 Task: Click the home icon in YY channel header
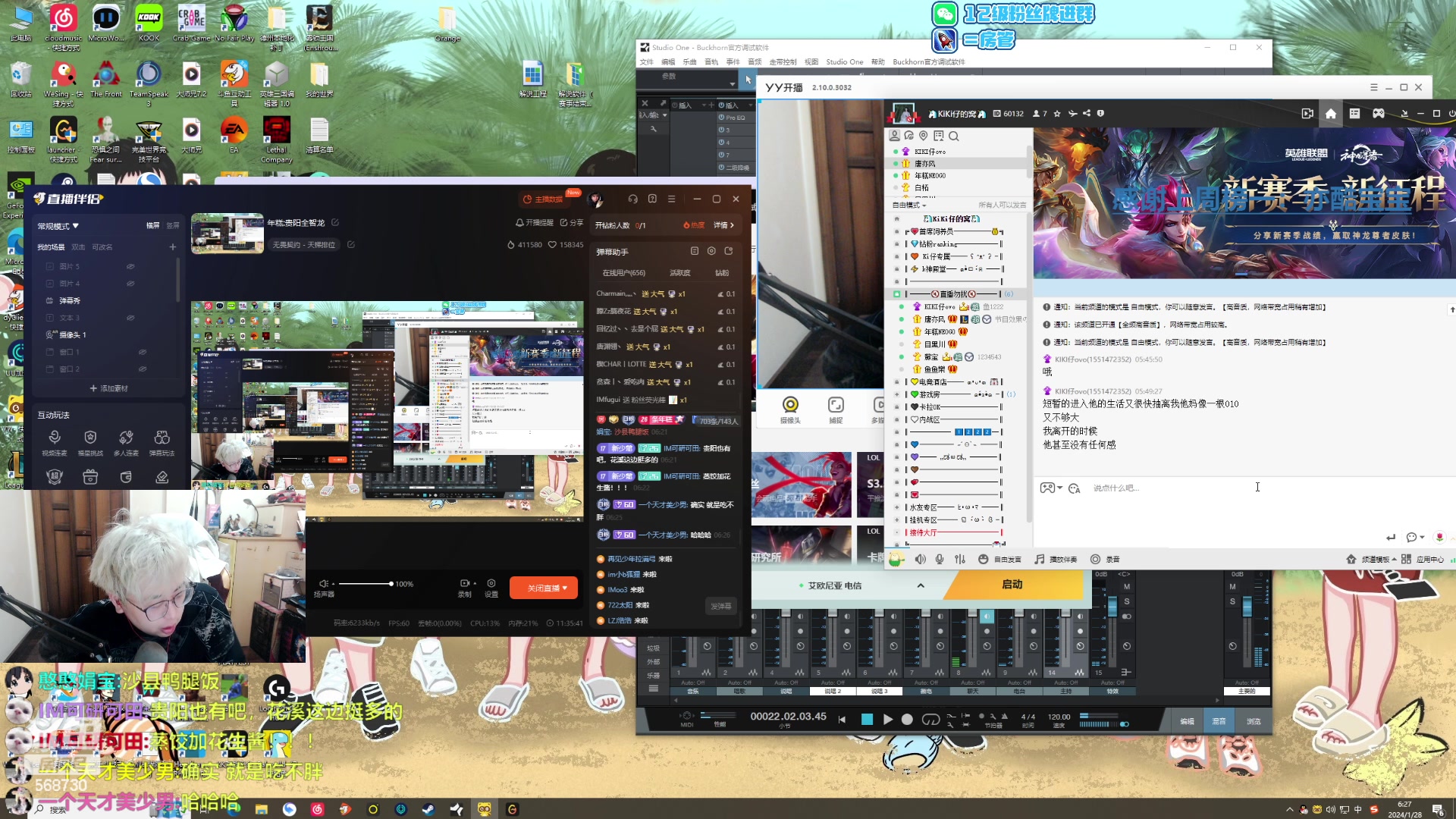[1330, 113]
